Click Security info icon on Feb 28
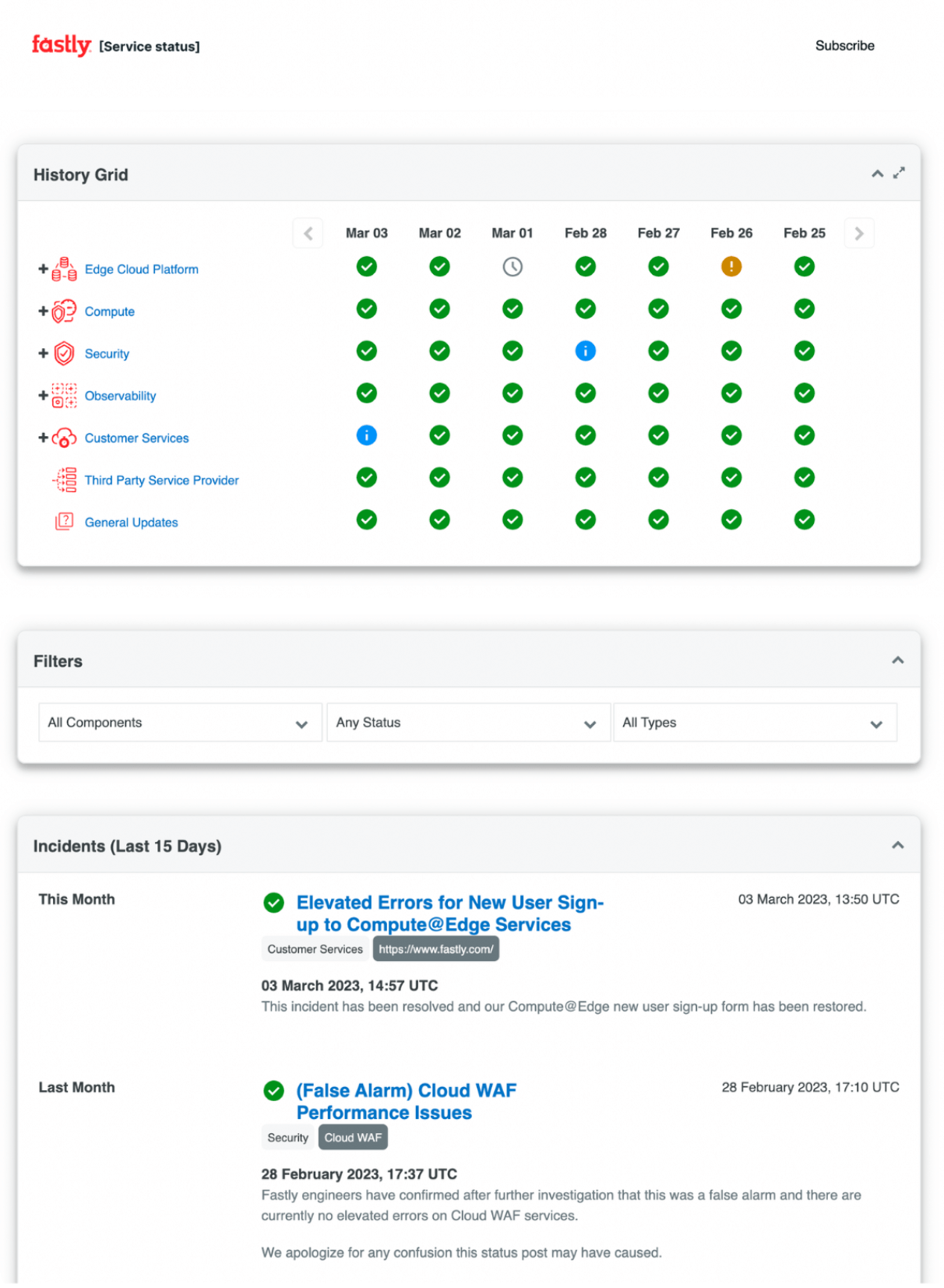Screen dimensions: 944x1288 586,351
